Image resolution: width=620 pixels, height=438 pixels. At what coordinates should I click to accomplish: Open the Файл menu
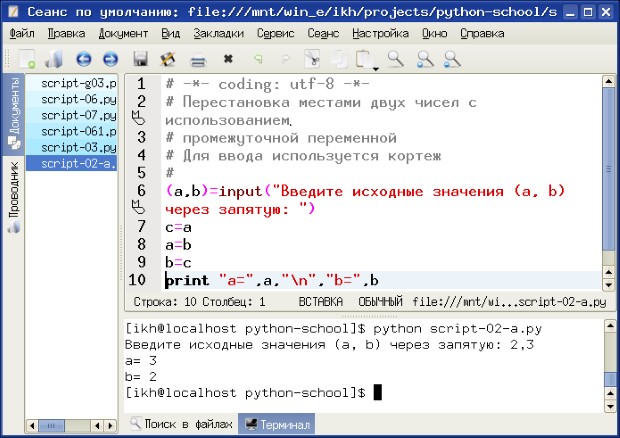click(x=21, y=33)
